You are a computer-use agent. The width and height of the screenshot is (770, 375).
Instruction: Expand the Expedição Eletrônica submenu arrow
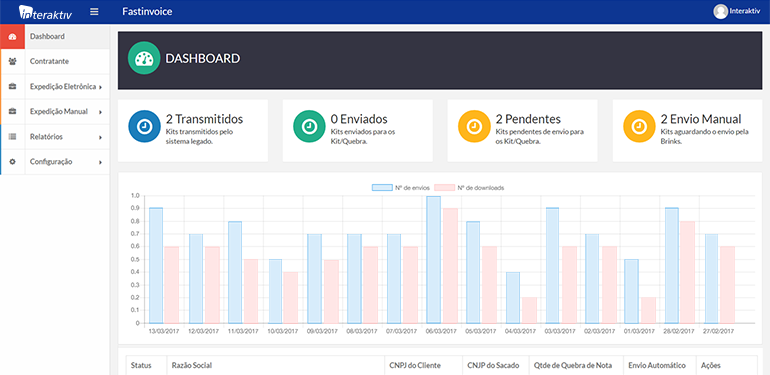[x=100, y=87]
